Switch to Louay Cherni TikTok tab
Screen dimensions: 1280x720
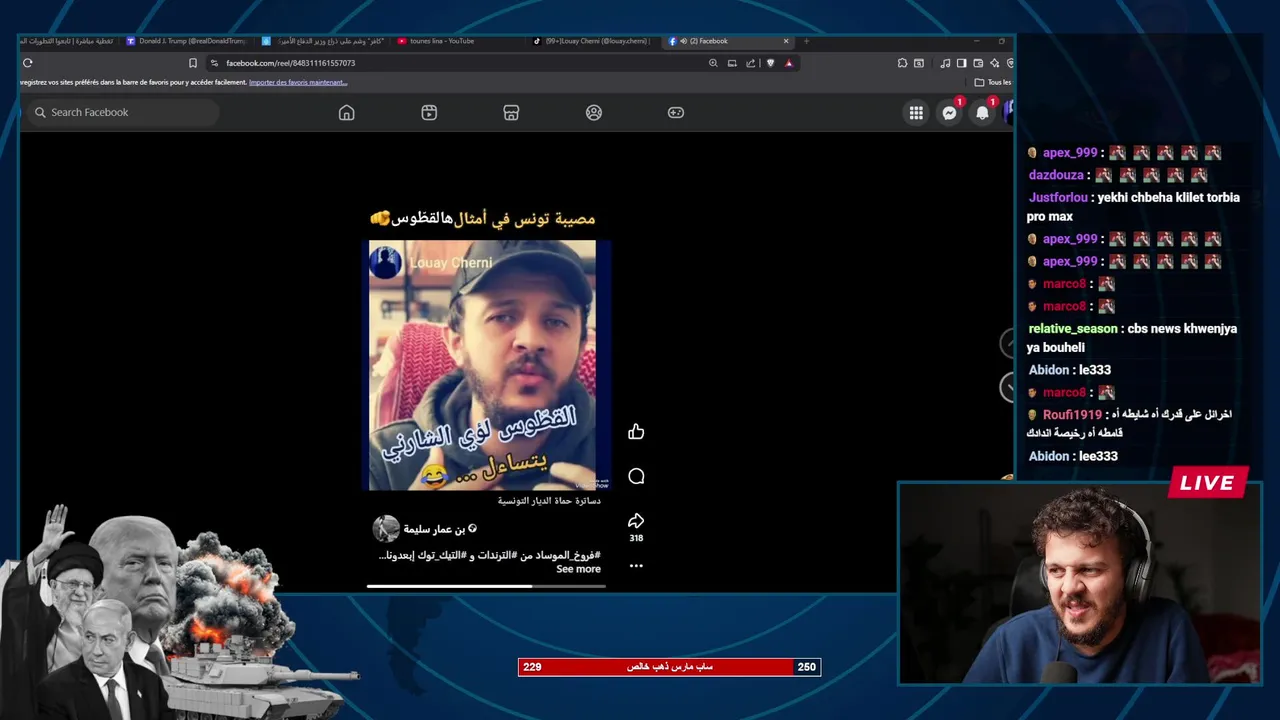(592, 41)
